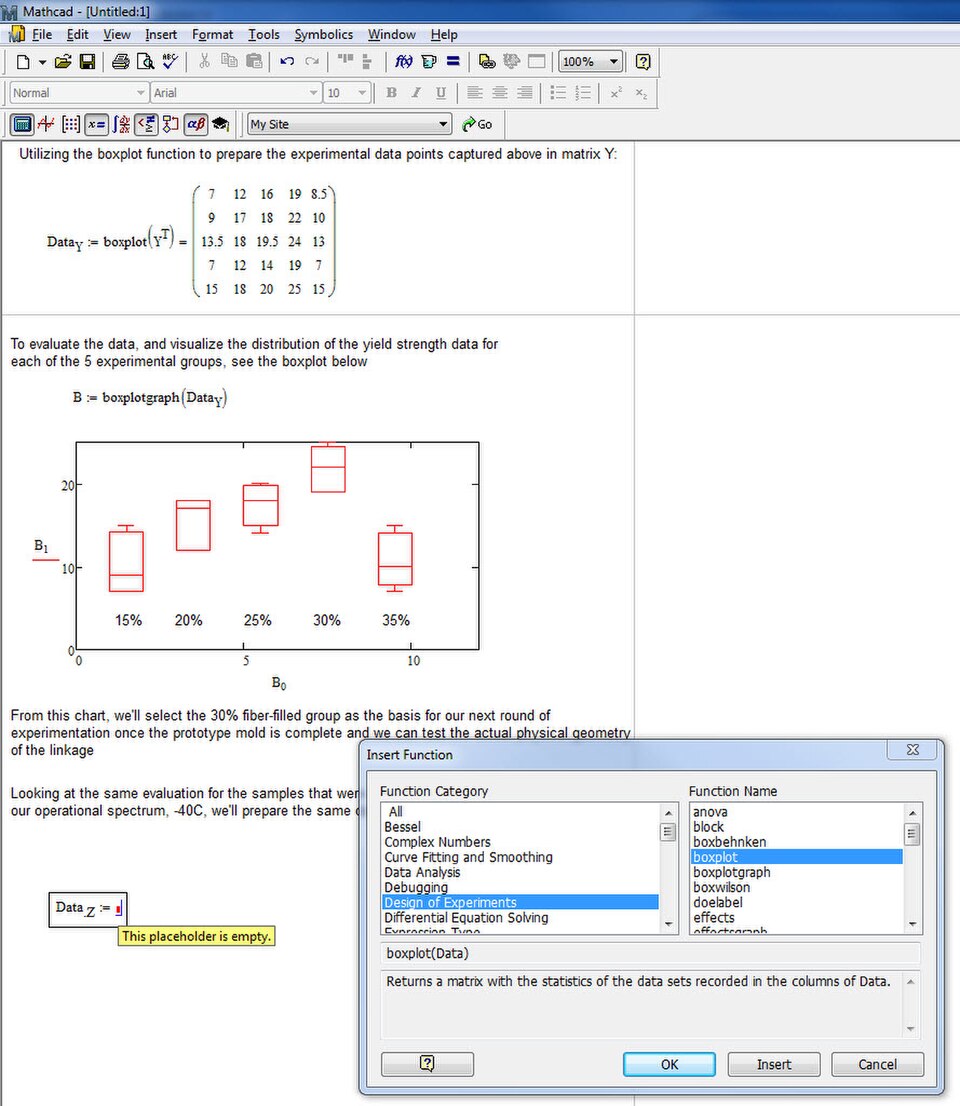Click Insert button in dialog
The image size is (960, 1106).
coord(774,1064)
